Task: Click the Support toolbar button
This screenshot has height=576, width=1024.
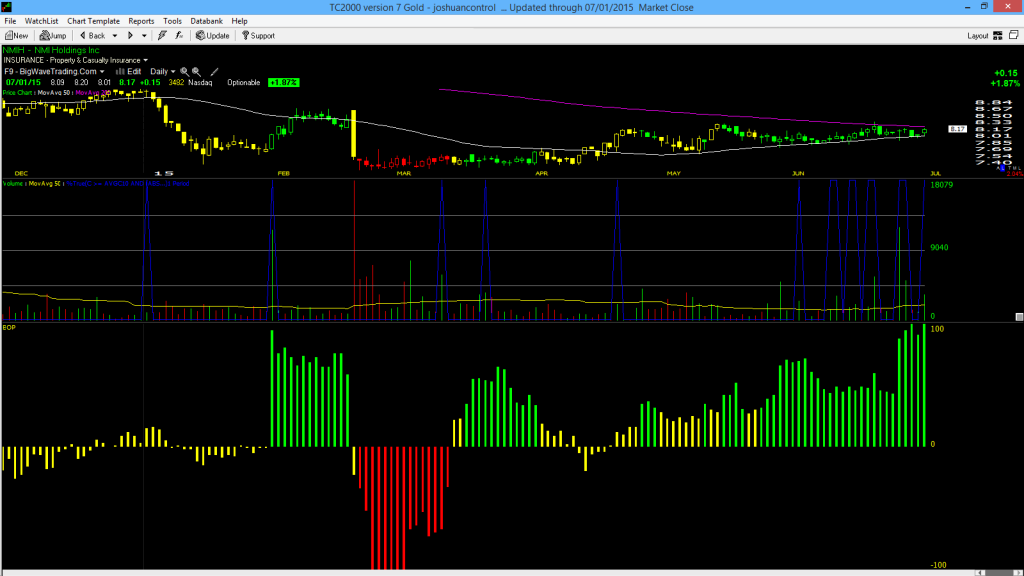Action: 258,35
